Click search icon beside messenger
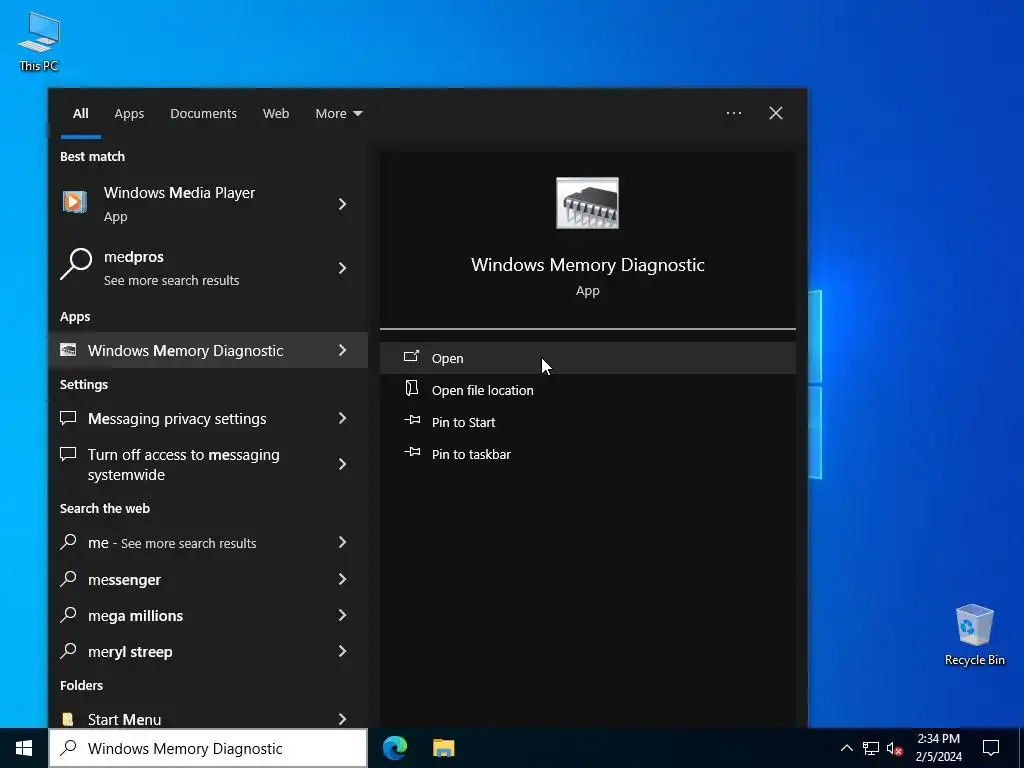Screen dimensions: 1024x768 coord(68,579)
